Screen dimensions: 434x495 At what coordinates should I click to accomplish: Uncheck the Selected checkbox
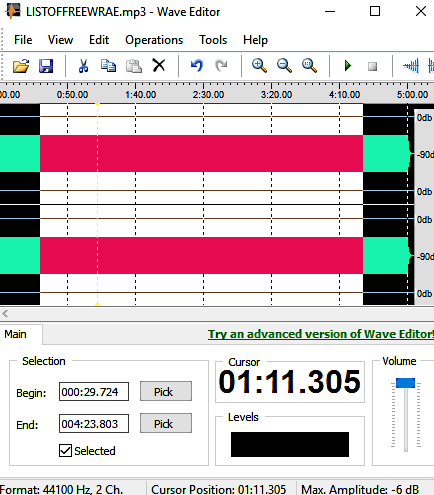65,450
